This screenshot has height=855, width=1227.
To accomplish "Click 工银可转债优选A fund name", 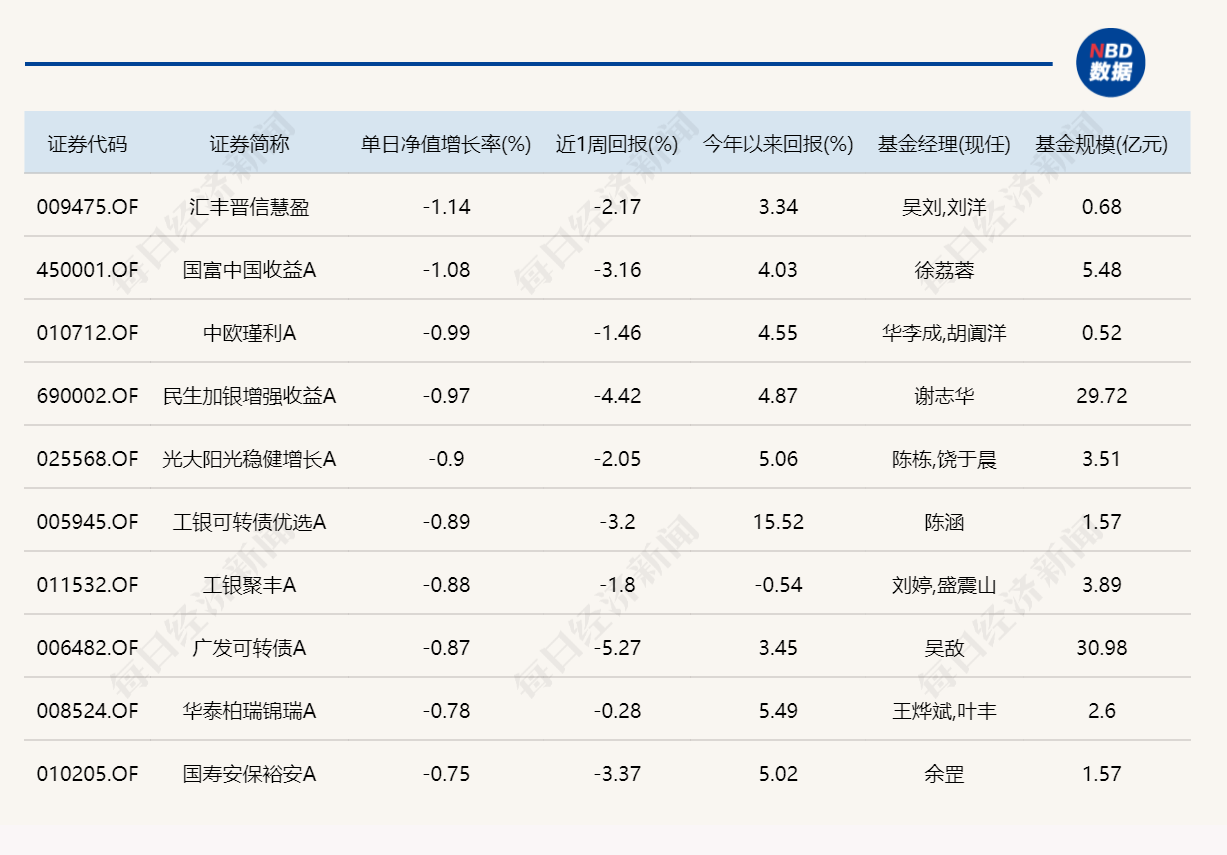I will [249, 522].
